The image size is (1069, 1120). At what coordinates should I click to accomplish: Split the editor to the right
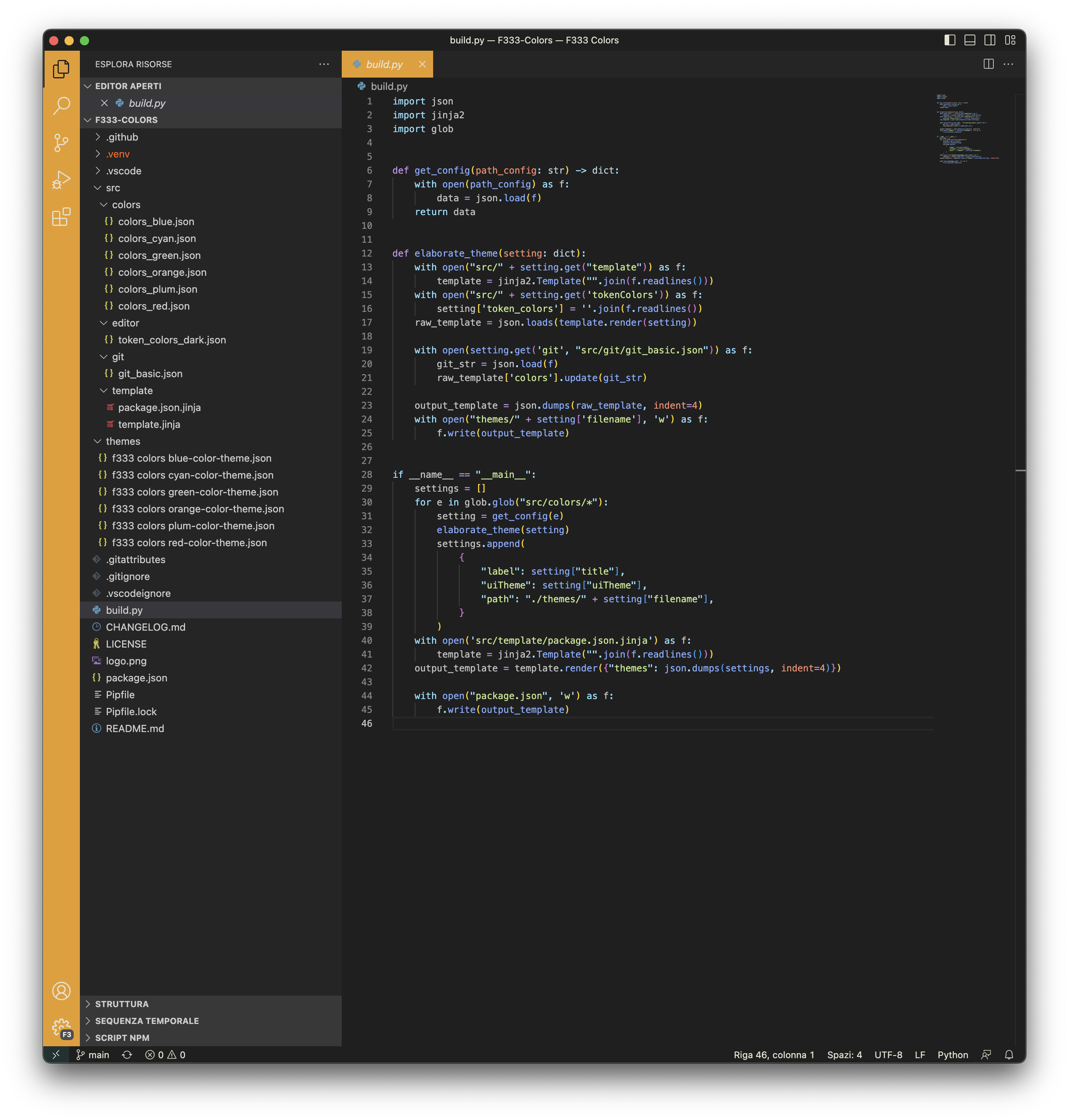pyautogui.click(x=989, y=64)
